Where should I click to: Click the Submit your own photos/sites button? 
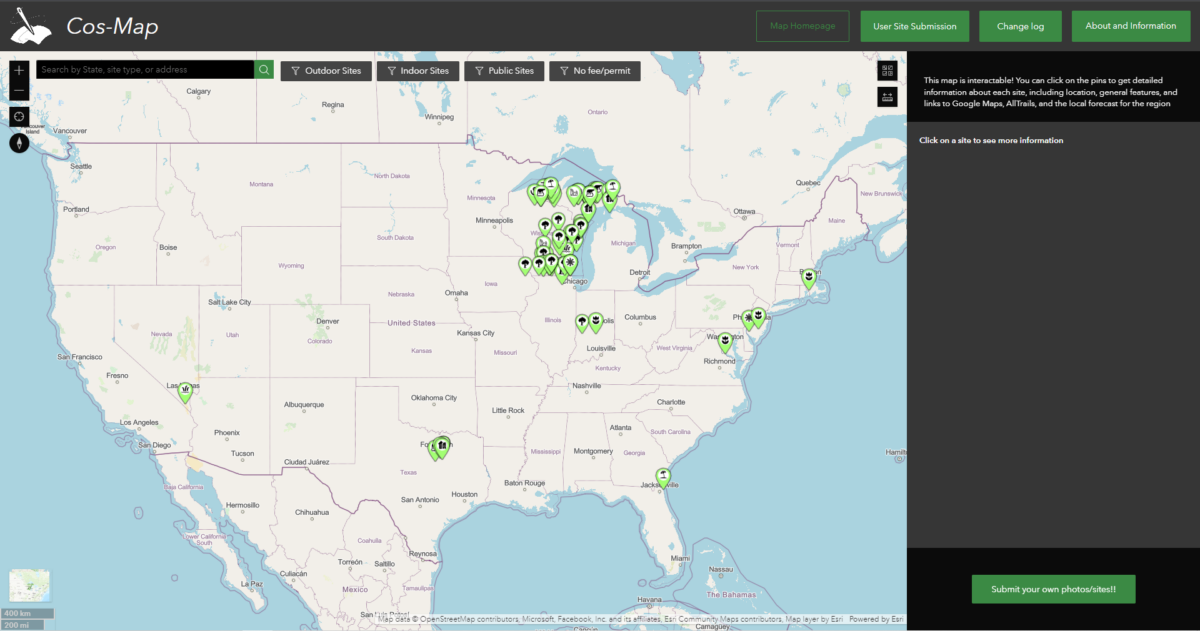pos(1053,589)
